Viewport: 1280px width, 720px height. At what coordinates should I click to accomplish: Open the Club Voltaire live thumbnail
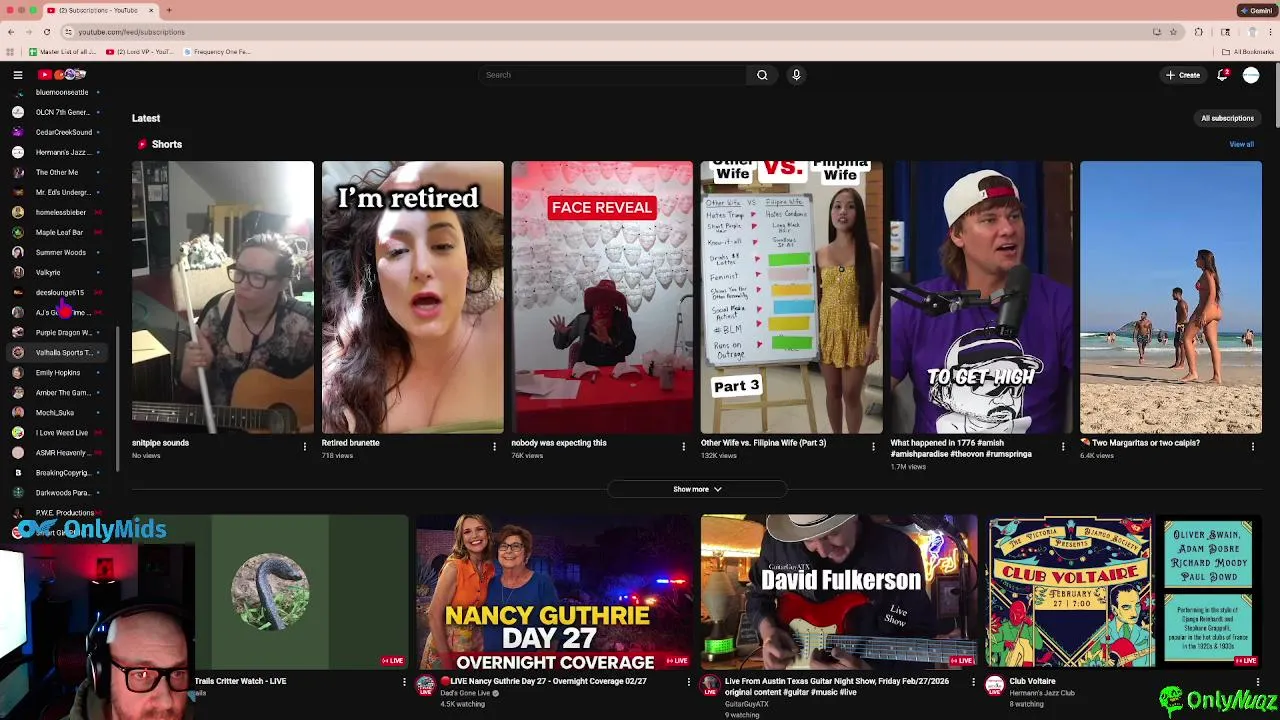coord(1123,592)
